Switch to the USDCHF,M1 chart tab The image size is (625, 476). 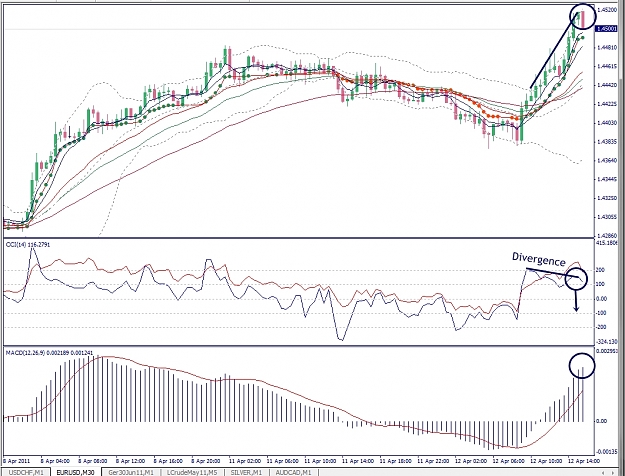click(x=26, y=472)
